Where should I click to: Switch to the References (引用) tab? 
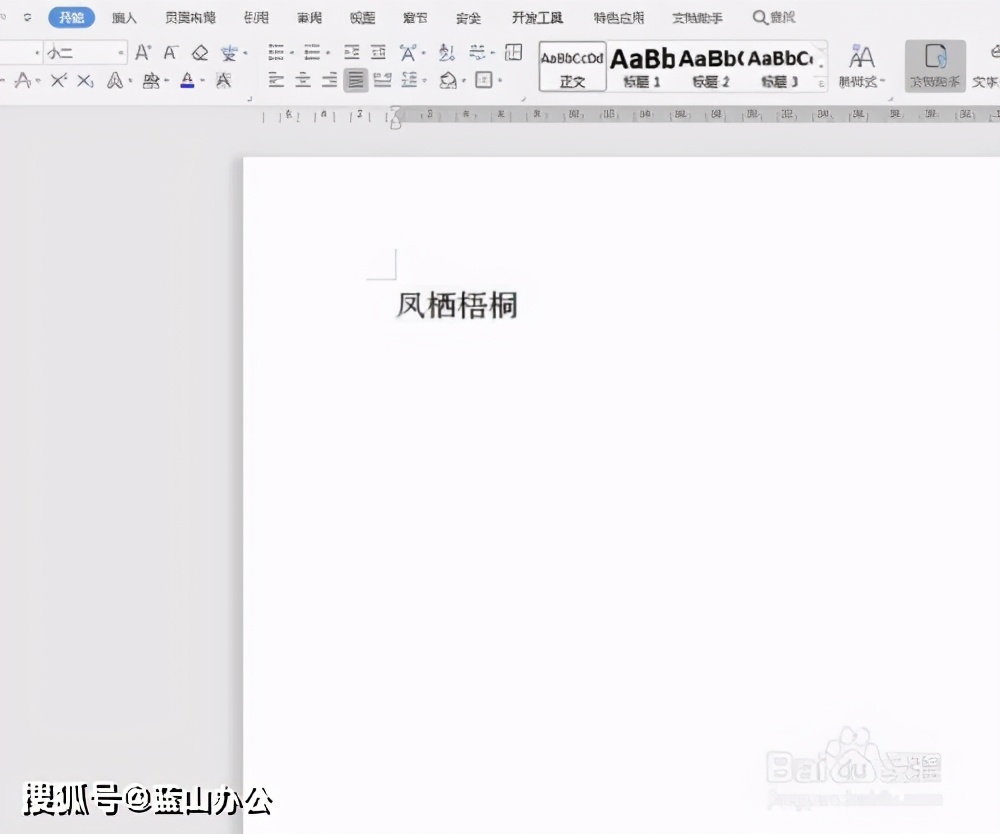[256, 18]
